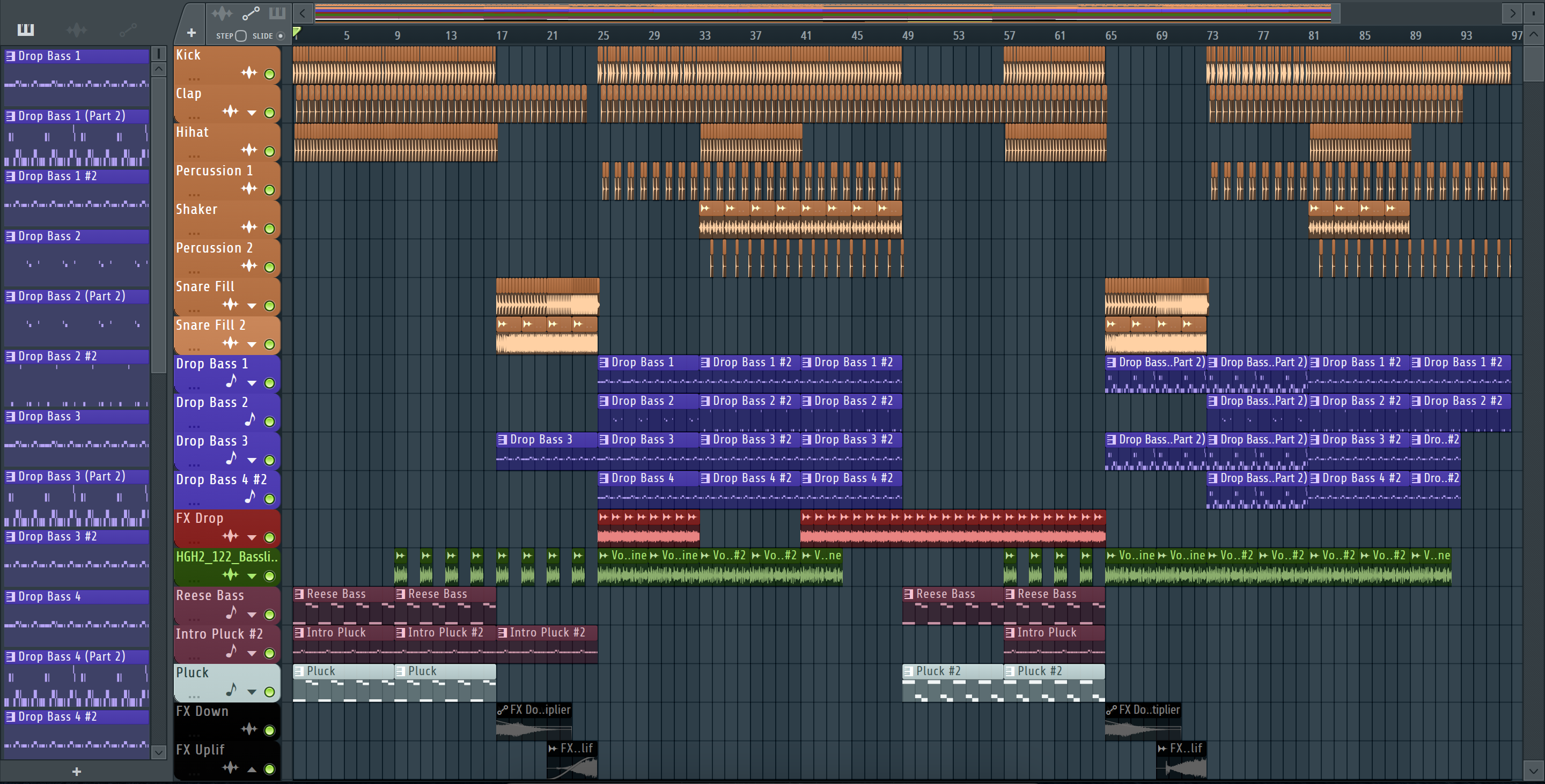The height and width of the screenshot is (784, 1545).
Task: Enable the STEP editing checkbox
Action: click(x=240, y=36)
